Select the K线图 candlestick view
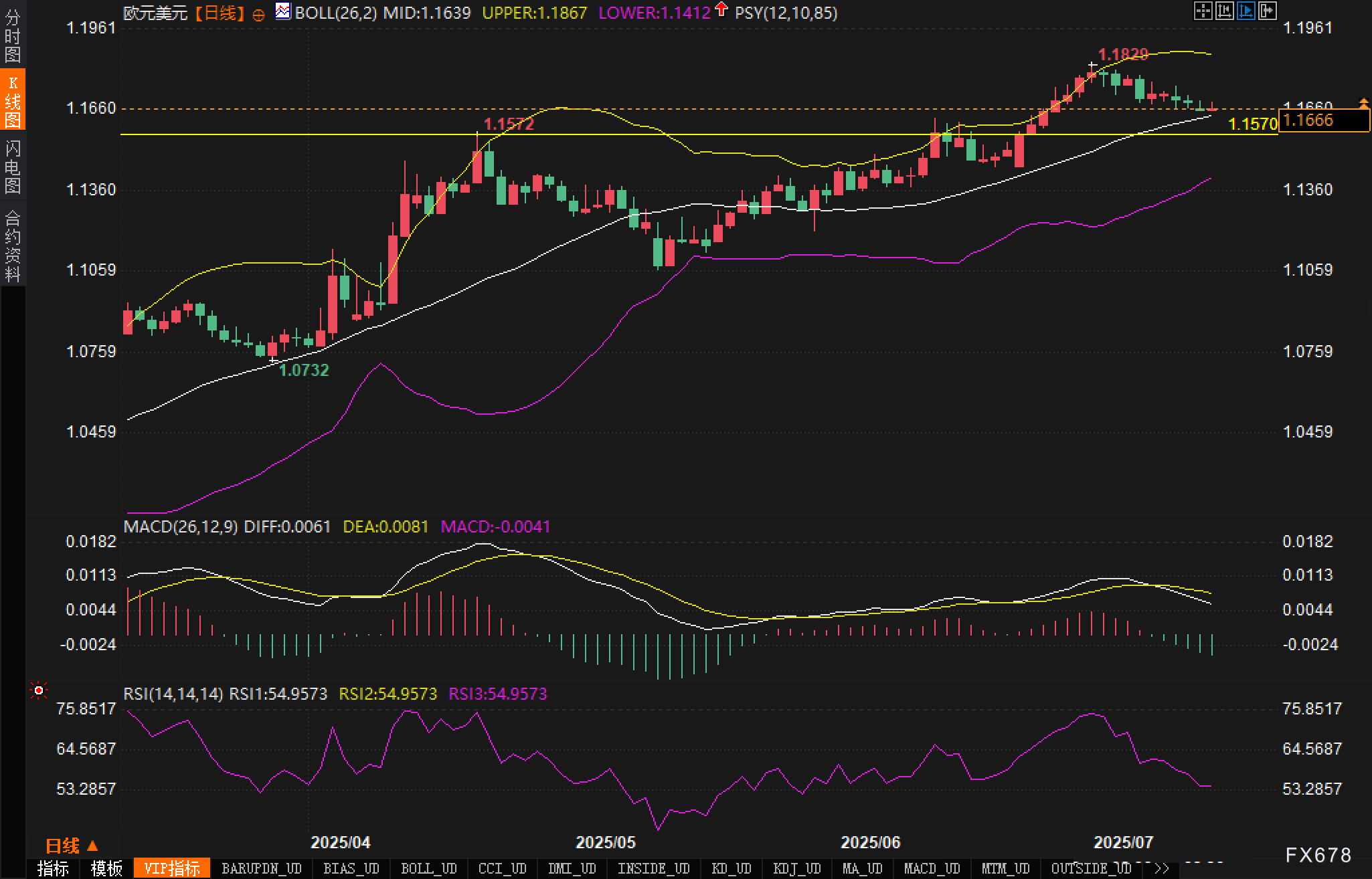This screenshot has height=879, width=1372. click(x=12, y=100)
